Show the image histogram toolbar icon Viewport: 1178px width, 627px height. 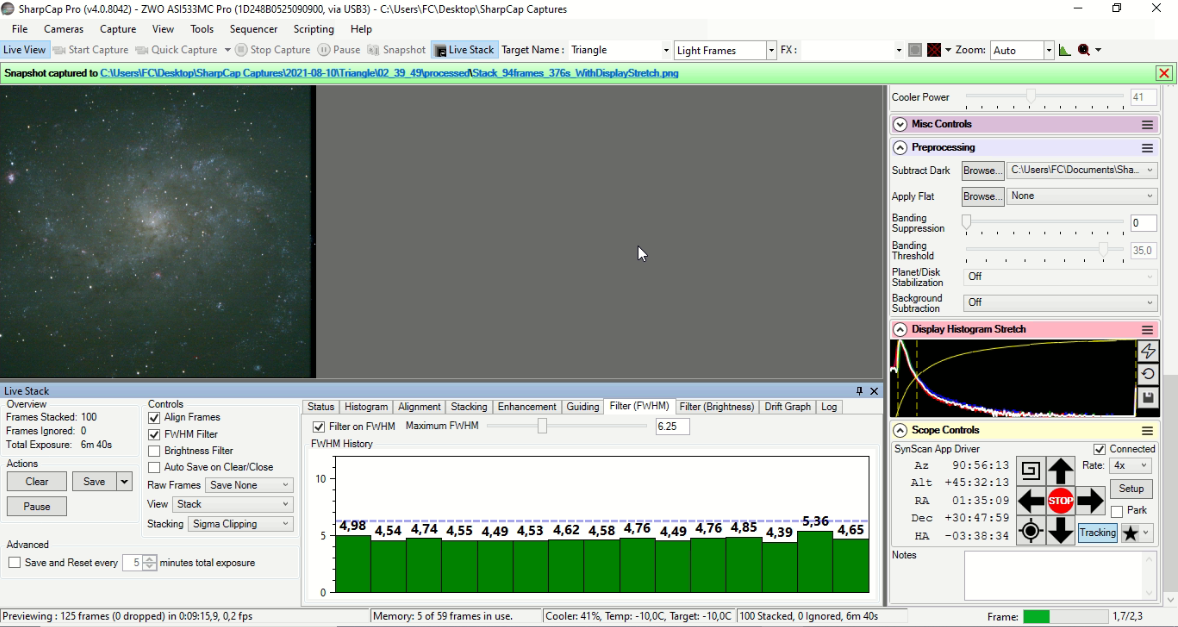pos(1065,50)
